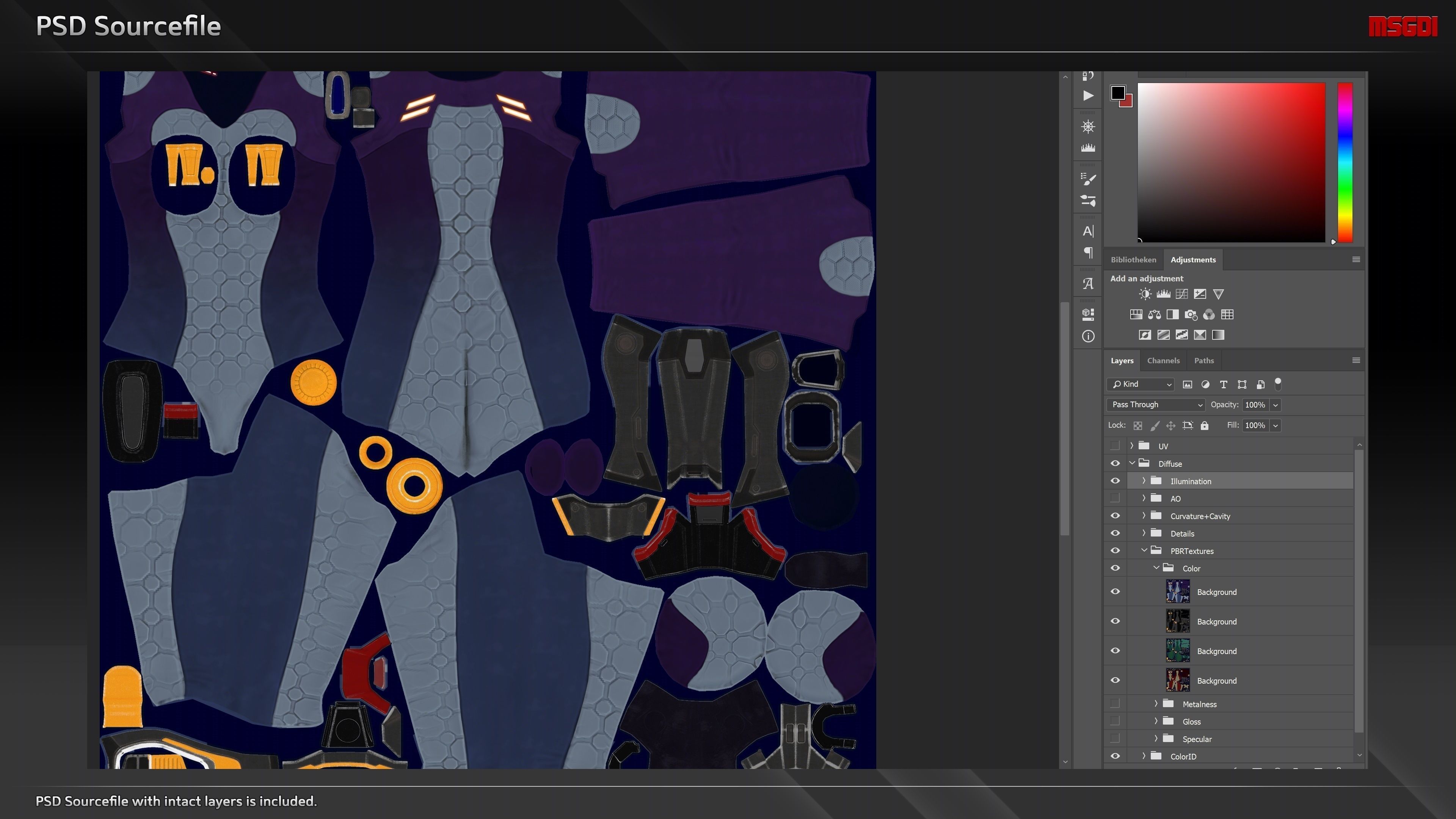Expand the Details layer group

coord(1144,533)
